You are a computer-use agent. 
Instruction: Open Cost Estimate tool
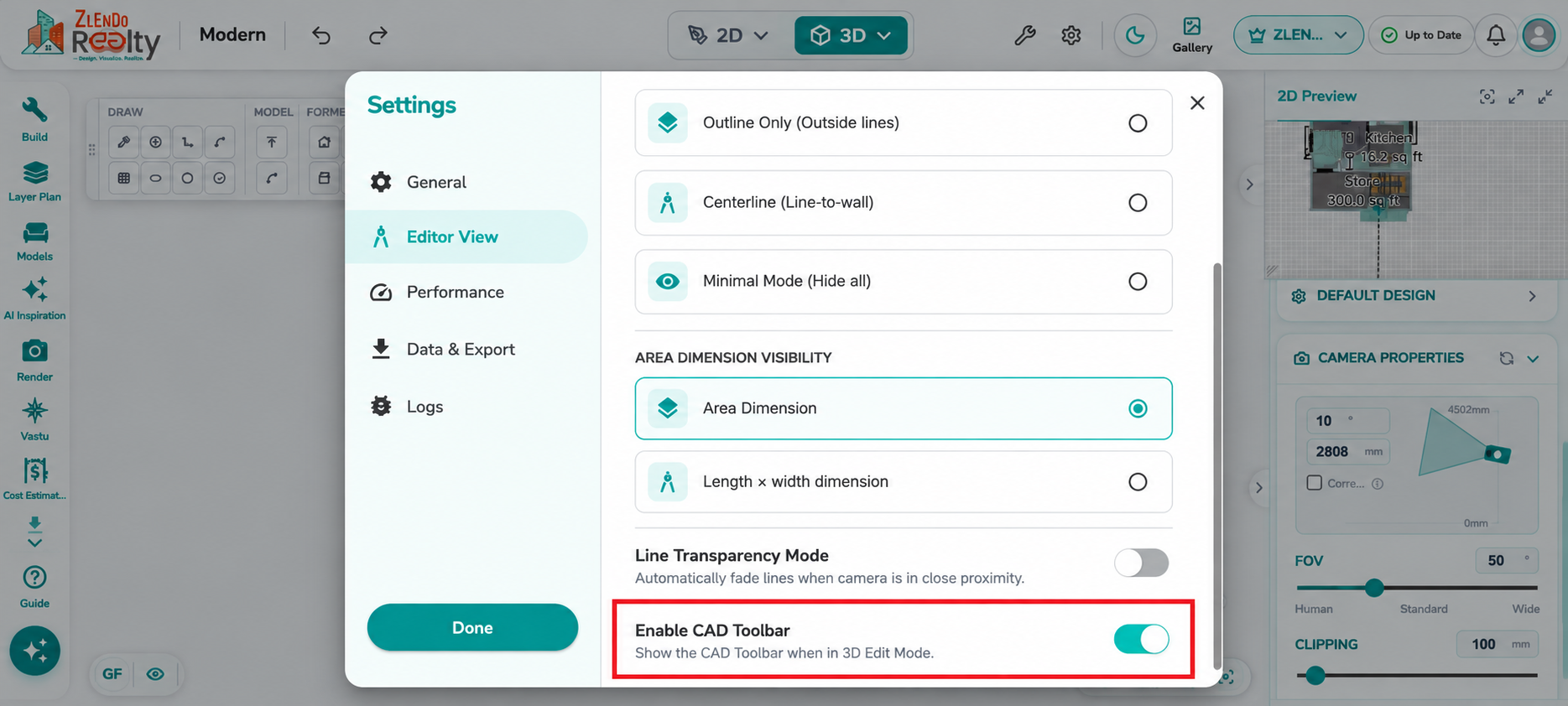tap(34, 480)
